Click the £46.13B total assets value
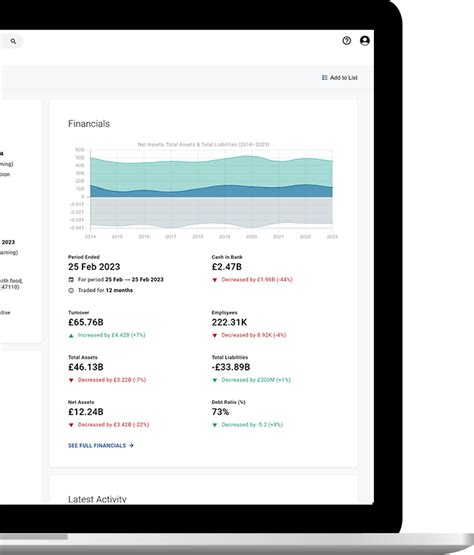 click(86, 367)
